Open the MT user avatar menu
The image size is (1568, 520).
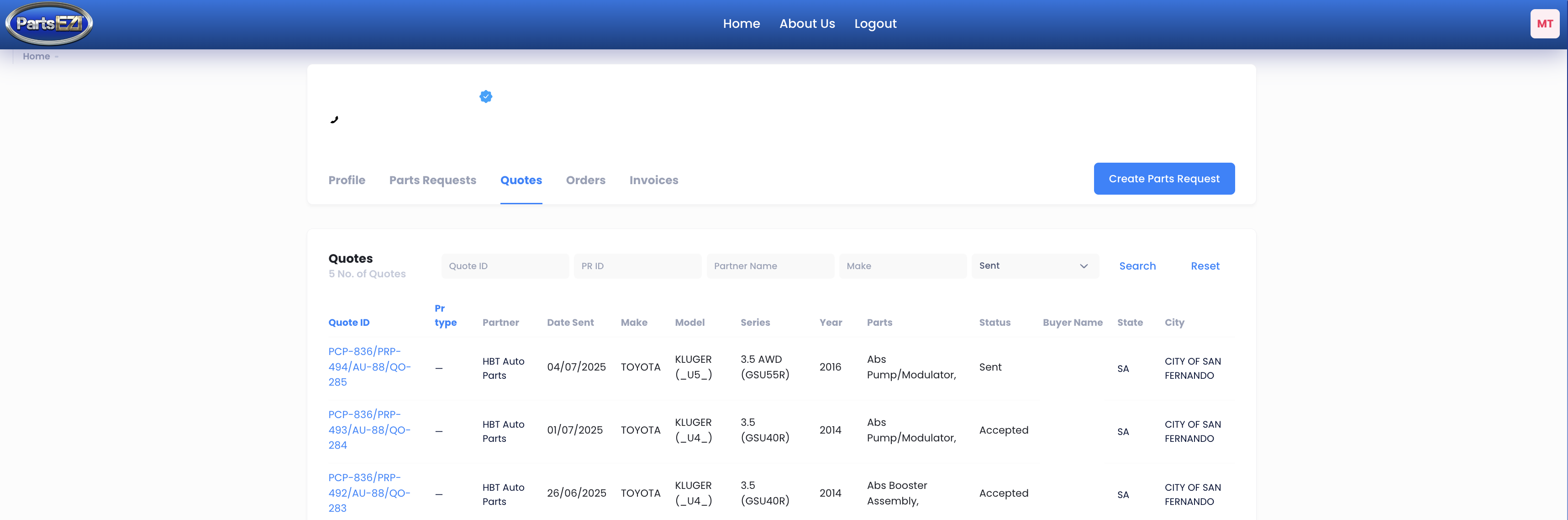point(1545,24)
